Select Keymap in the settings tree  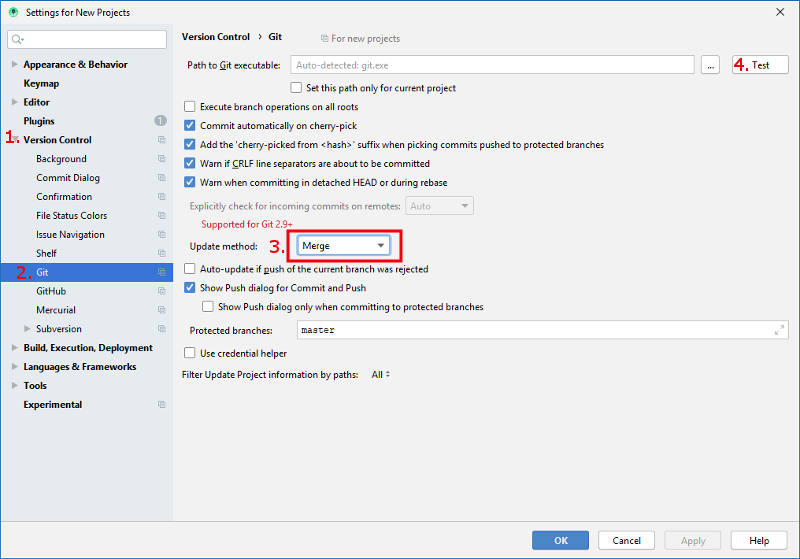[41, 83]
